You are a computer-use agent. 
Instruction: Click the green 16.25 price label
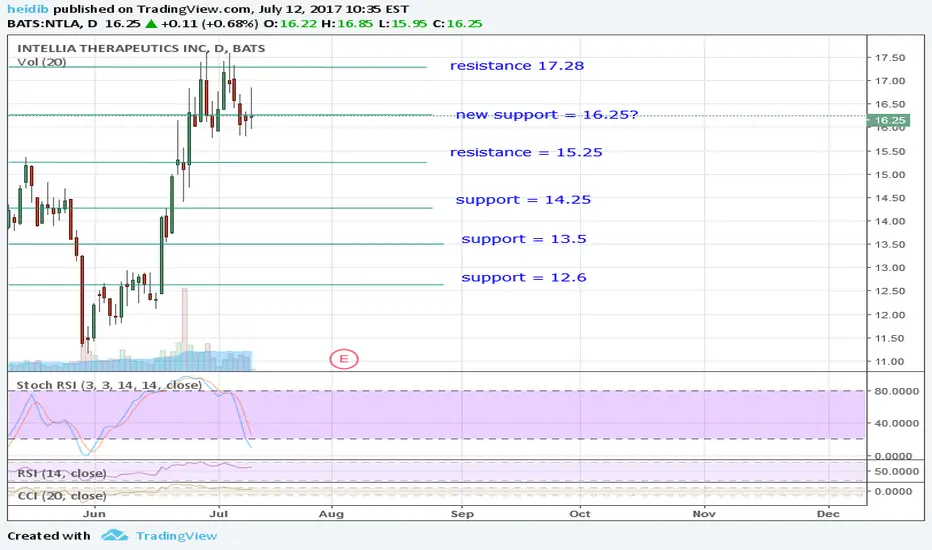889,120
